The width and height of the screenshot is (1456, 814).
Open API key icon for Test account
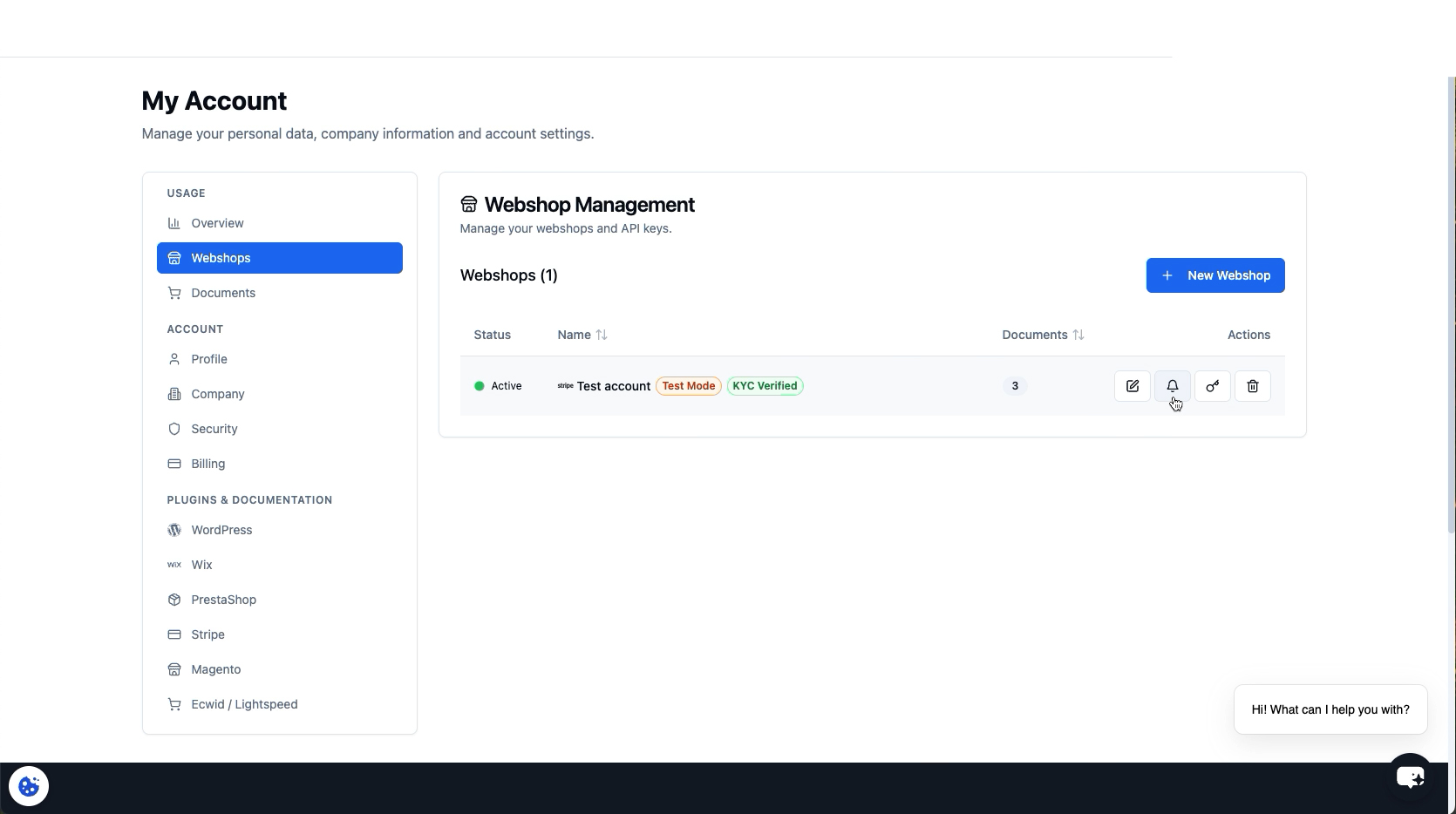pyautogui.click(x=1212, y=386)
